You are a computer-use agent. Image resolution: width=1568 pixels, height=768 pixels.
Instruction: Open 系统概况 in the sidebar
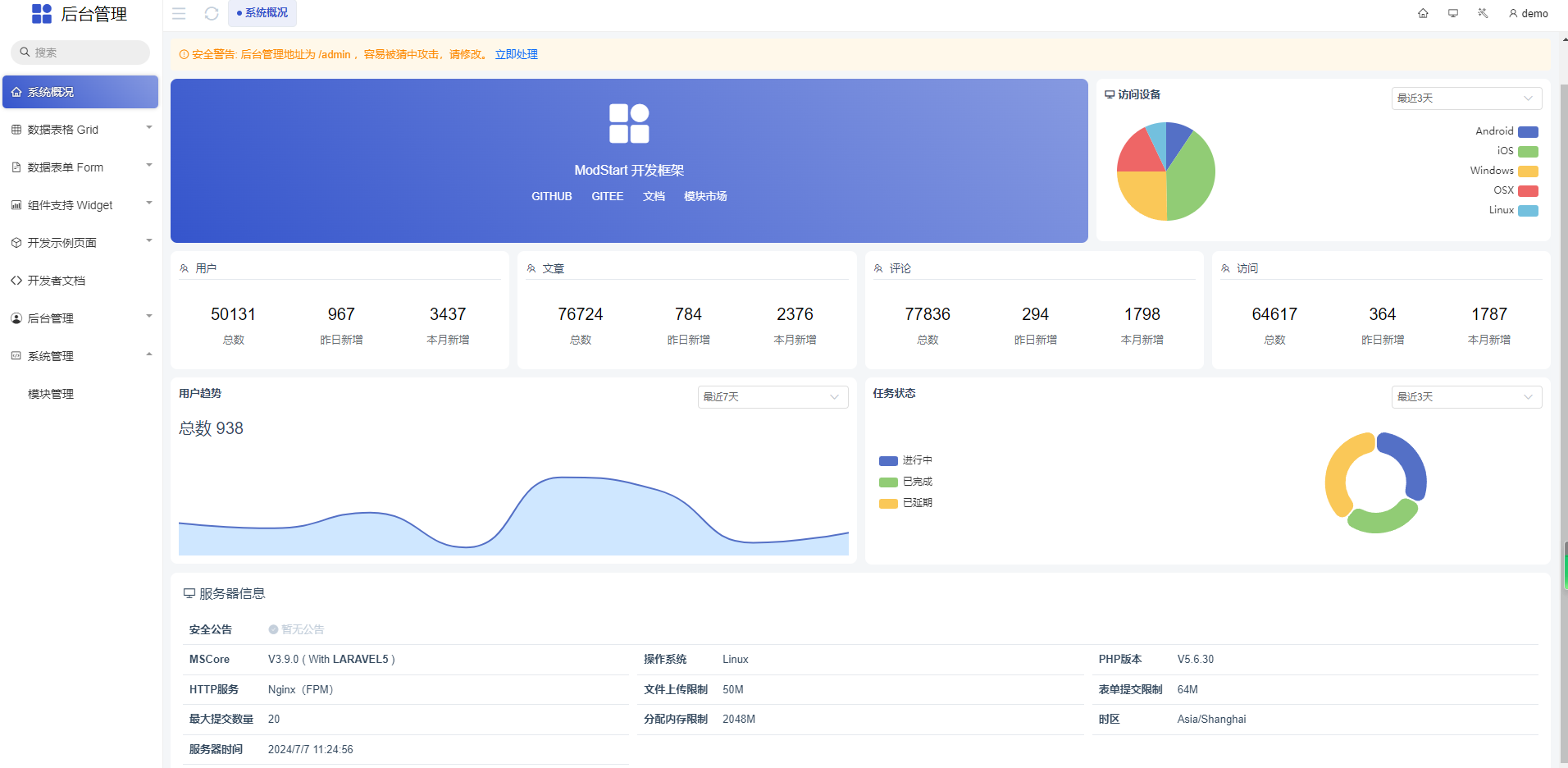tap(80, 92)
